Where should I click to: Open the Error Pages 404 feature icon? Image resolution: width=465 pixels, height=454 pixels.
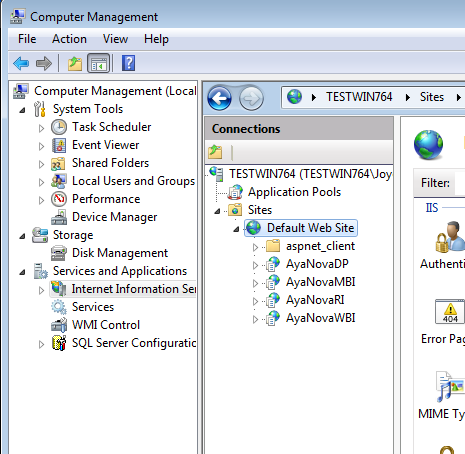[450, 311]
